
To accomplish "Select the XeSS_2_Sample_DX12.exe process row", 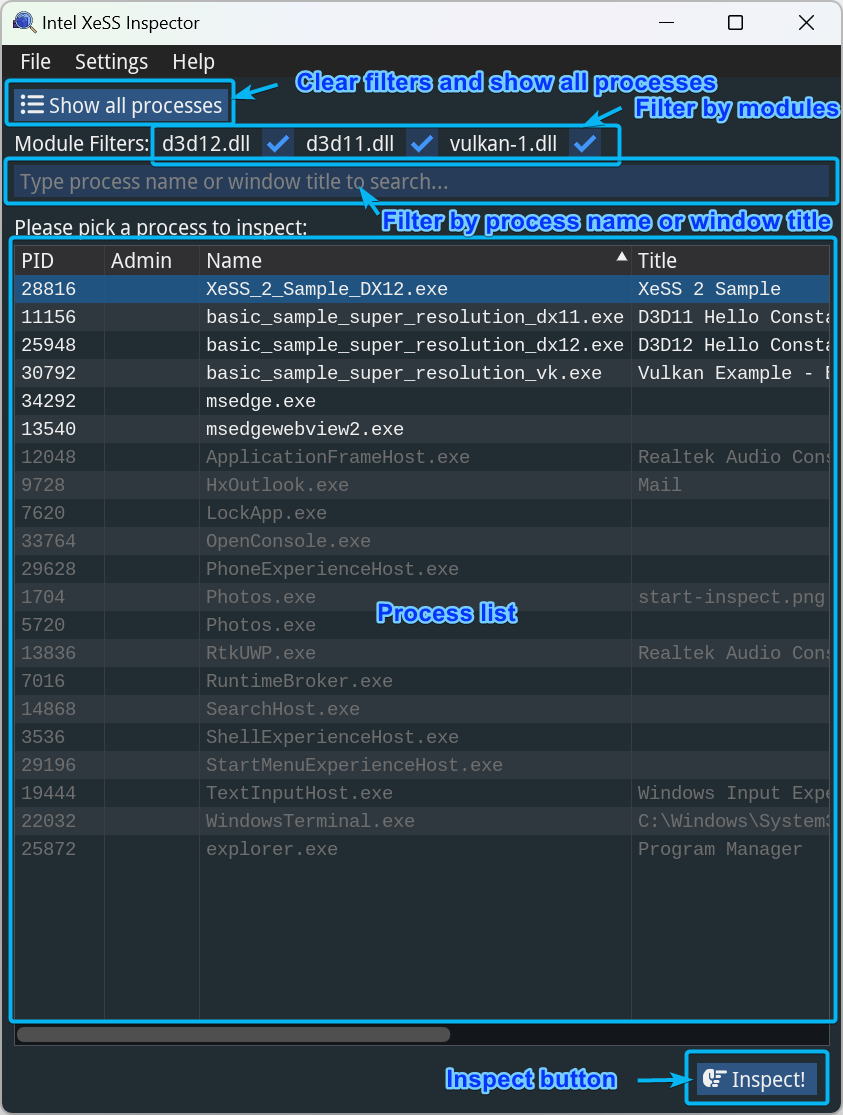I will coord(421,289).
